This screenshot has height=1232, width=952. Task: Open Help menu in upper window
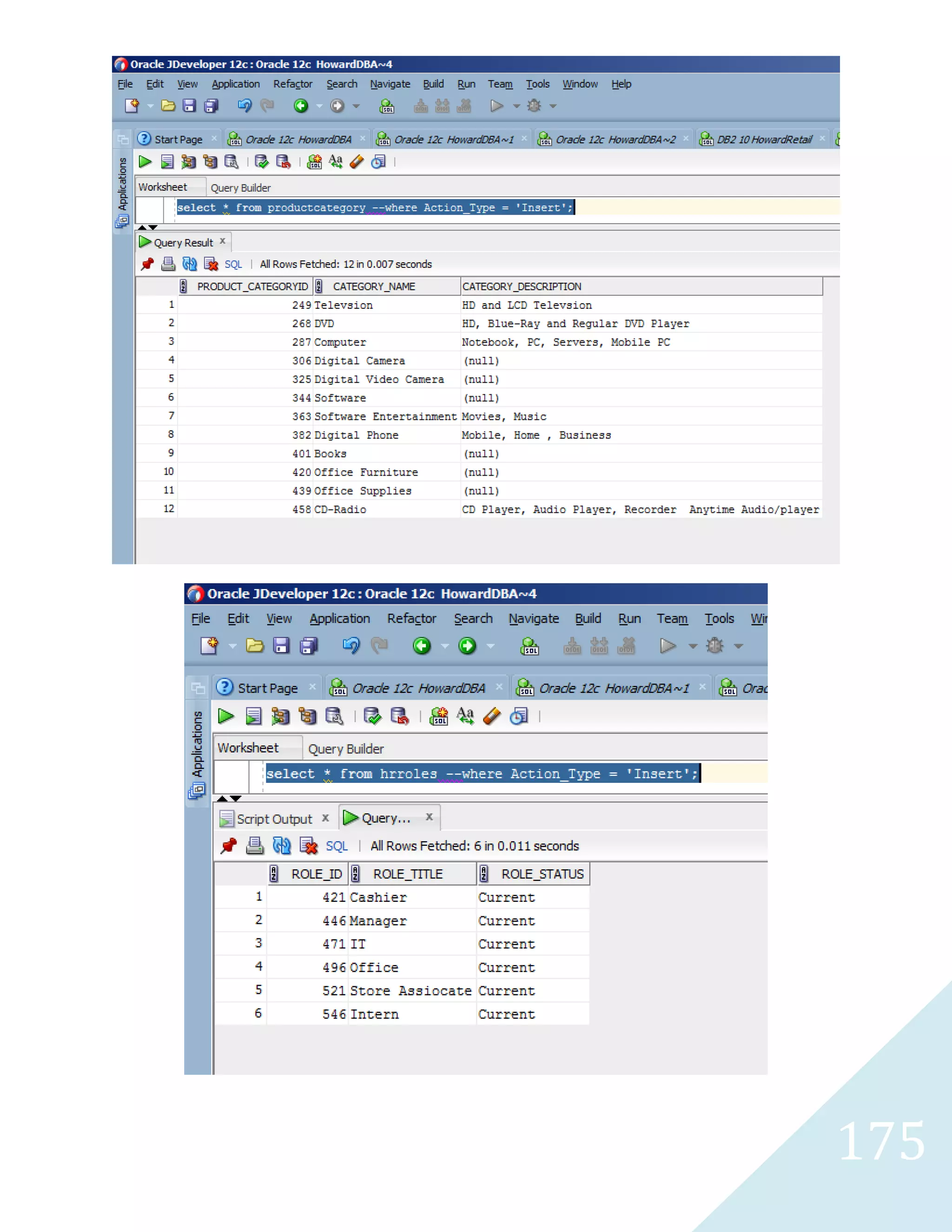point(621,84)
